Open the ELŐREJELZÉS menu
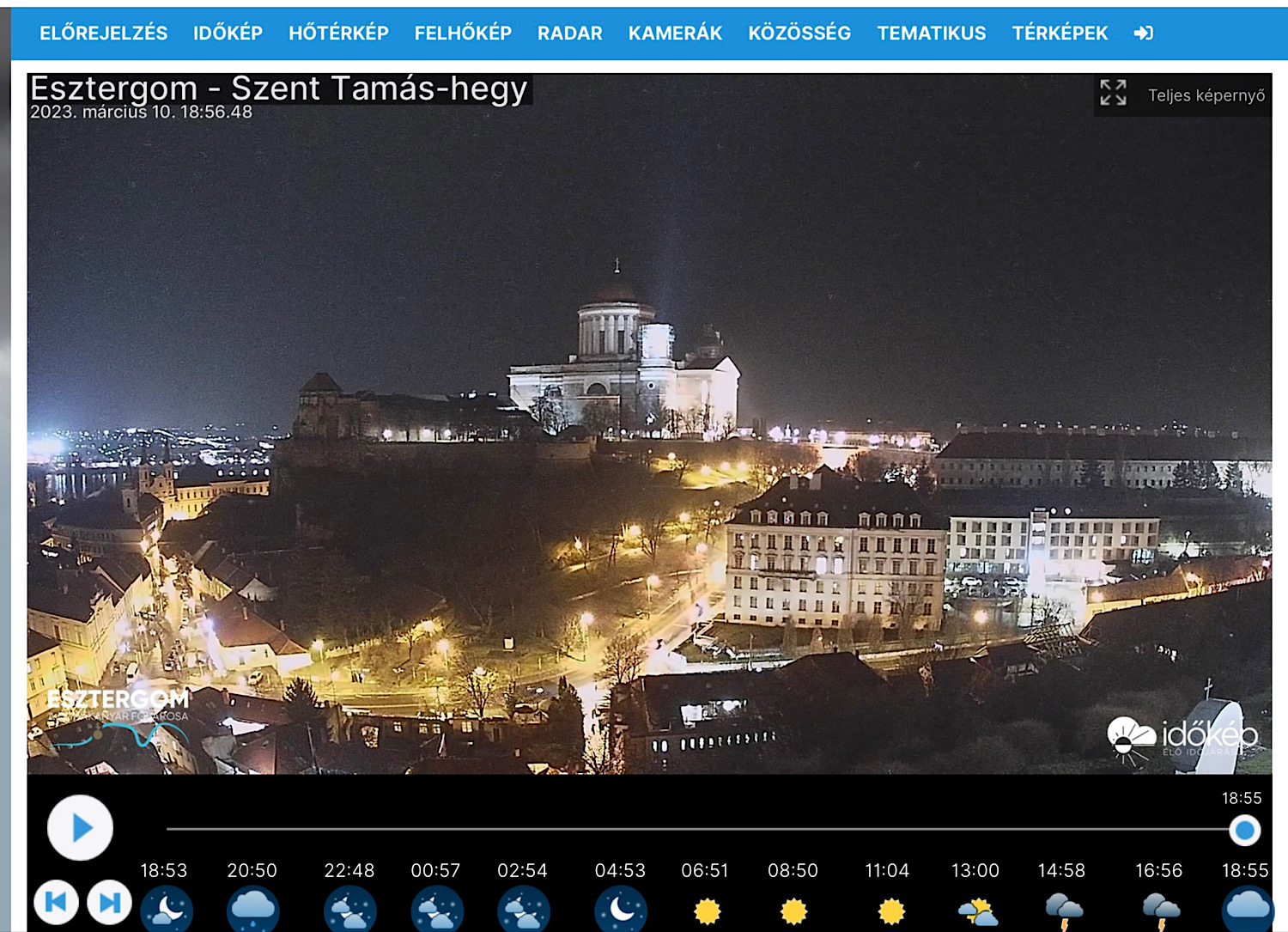The image size is (1288, 932). 103,34
